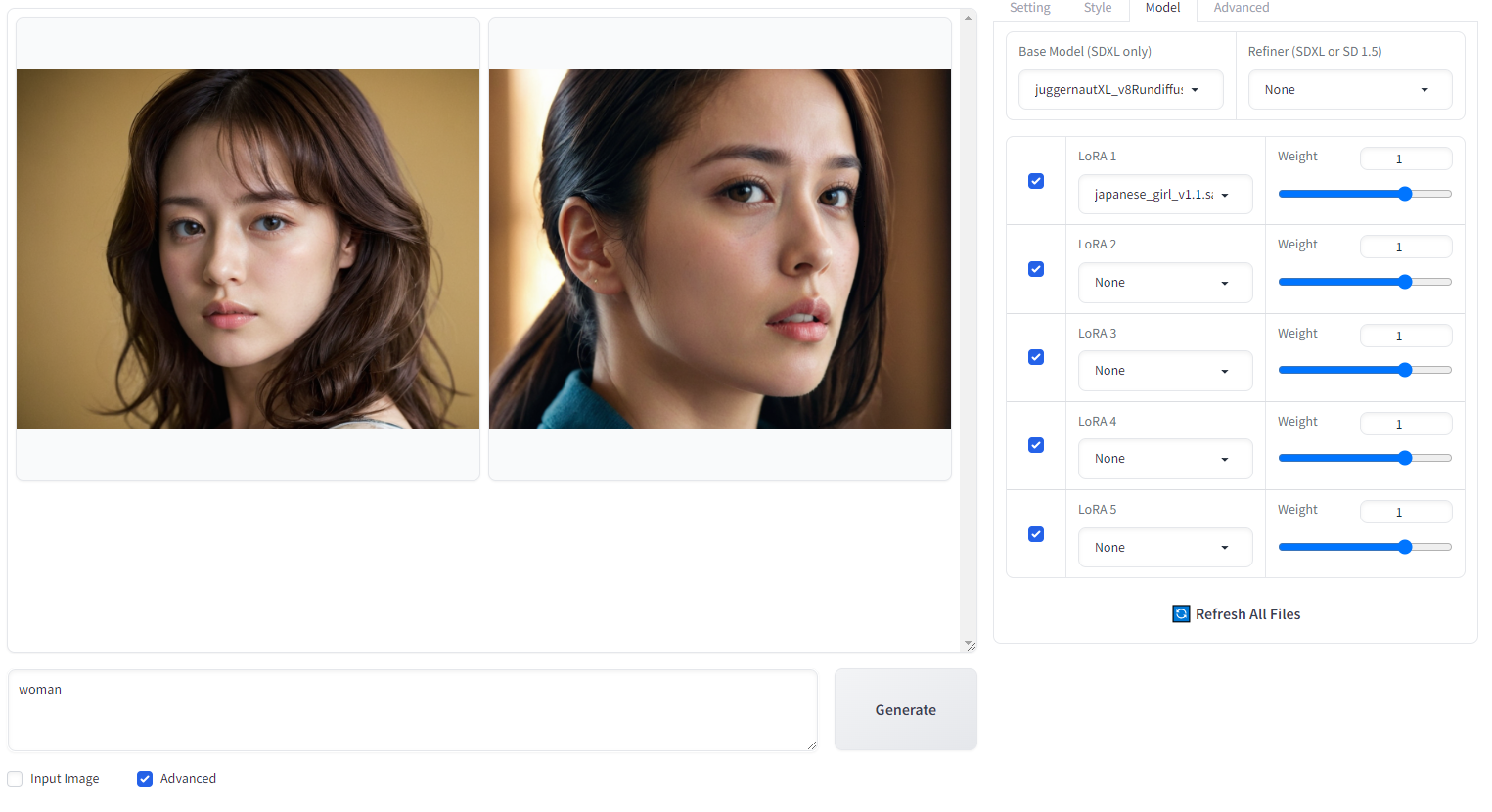Viewport: 1492px width, 812px height.
Task: Open the Advanced tab
Action: [1241, 8]
